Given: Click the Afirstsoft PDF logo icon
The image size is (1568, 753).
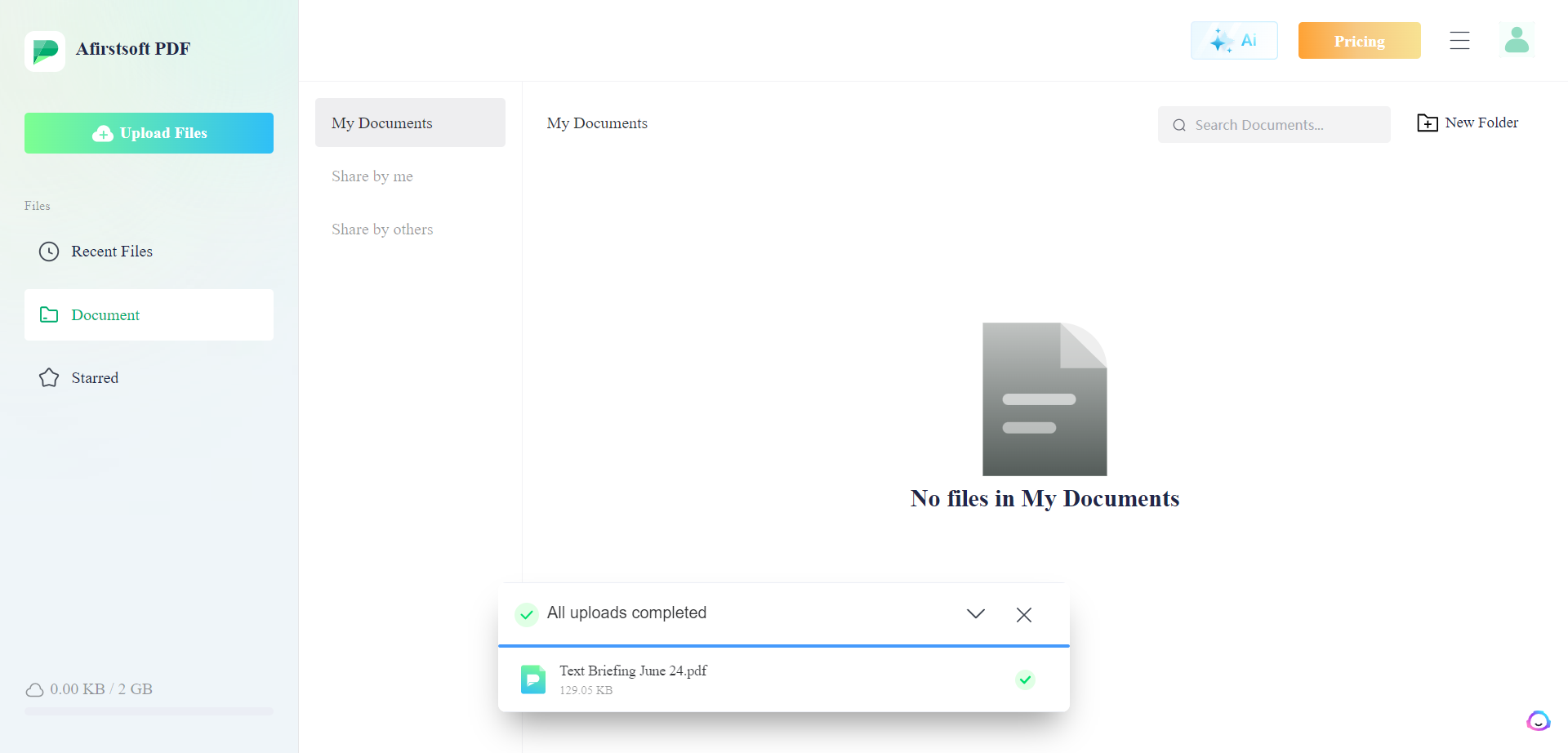Looking at the screenshot, I should pyautogui.click(x=45, y=51).
